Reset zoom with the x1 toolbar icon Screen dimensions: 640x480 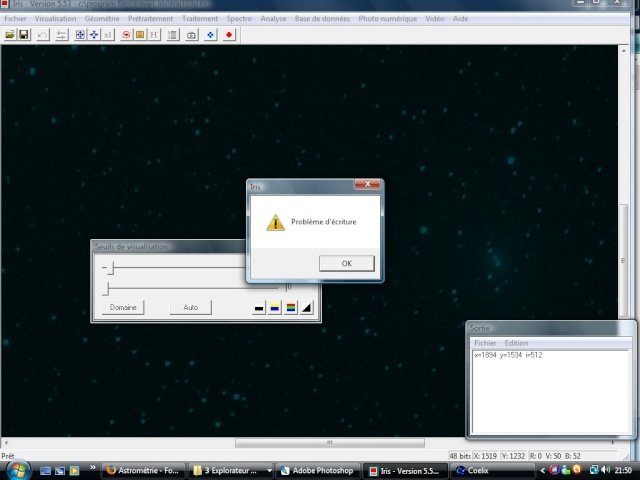pyautogui.click(x=108, y=35)
